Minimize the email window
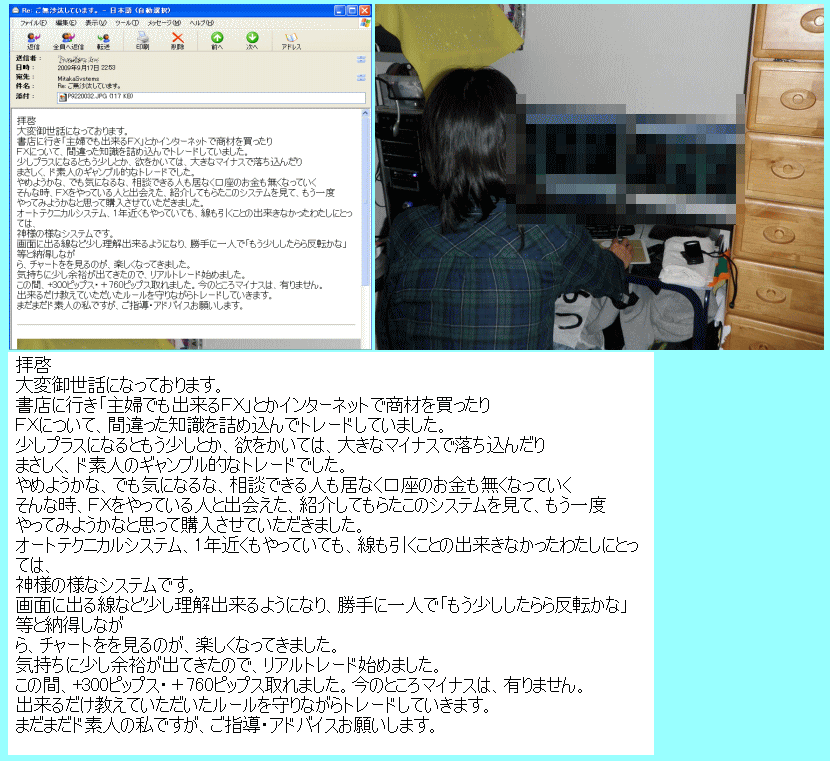 click(x=340, y=10)
